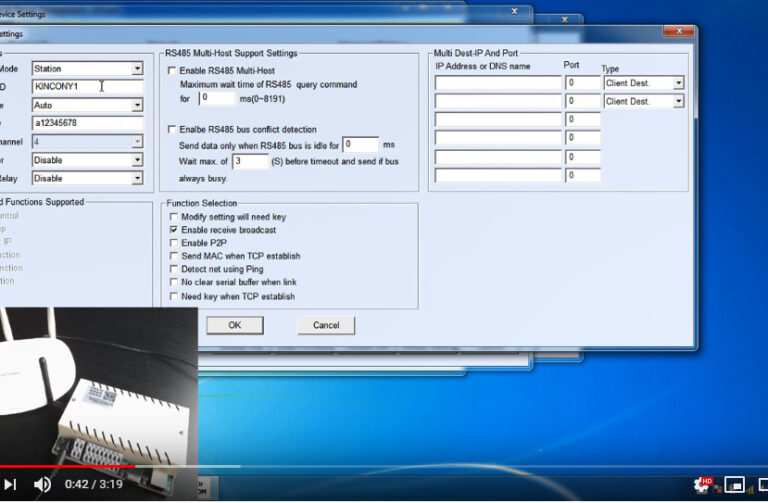This screenshot has width=768, height=503.
Task: Click first row Port field
Action: pyautogui.click(x=583, y=83)
